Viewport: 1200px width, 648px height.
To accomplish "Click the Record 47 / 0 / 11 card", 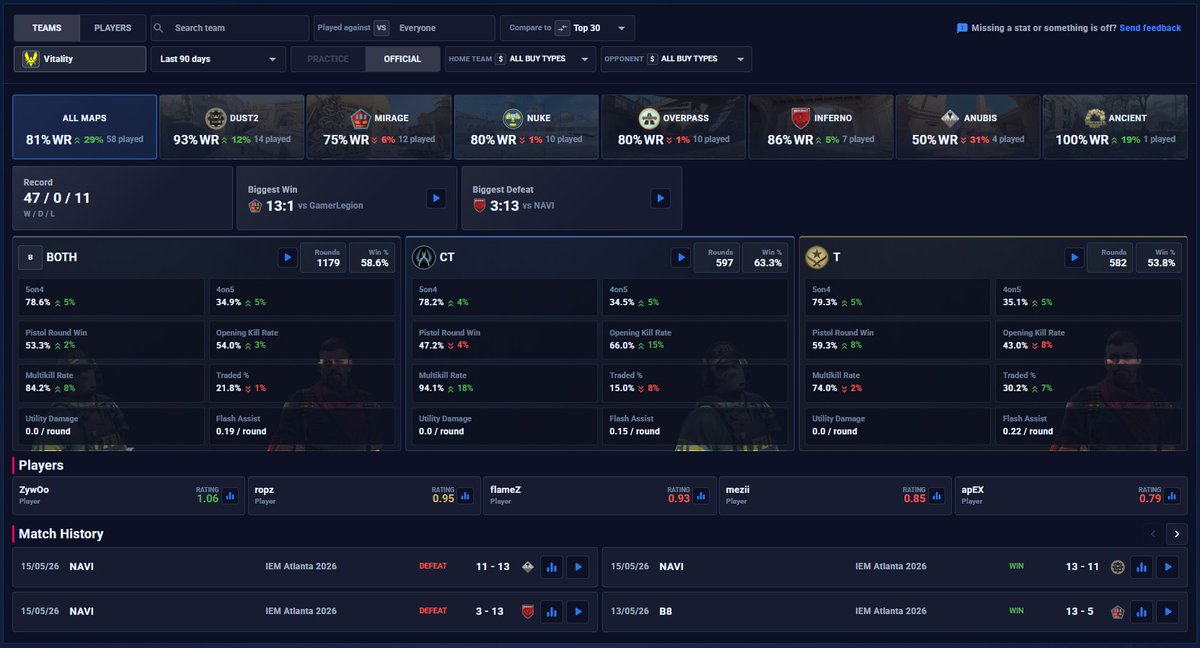I will pos(120,199).
